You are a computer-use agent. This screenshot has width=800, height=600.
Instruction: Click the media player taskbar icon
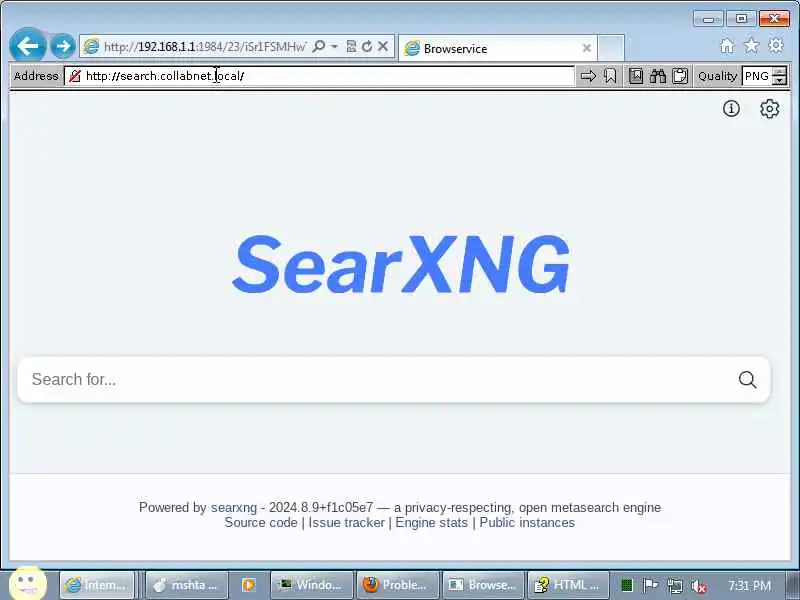coord(248,585)
